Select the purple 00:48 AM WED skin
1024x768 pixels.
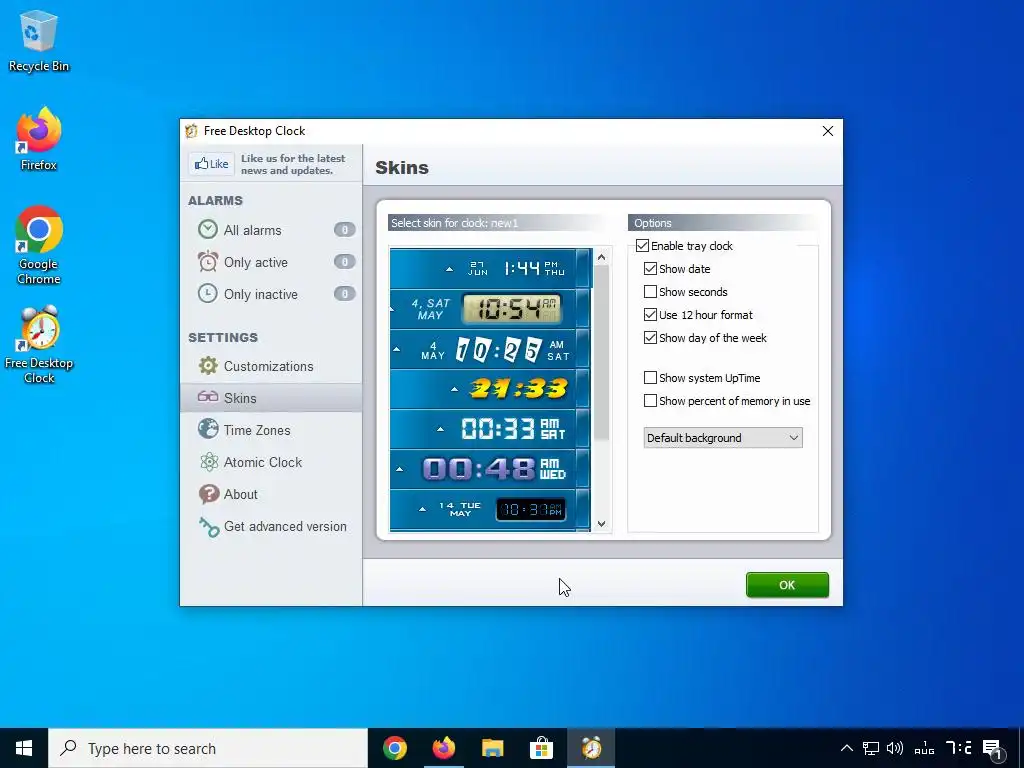coord(490,469)
